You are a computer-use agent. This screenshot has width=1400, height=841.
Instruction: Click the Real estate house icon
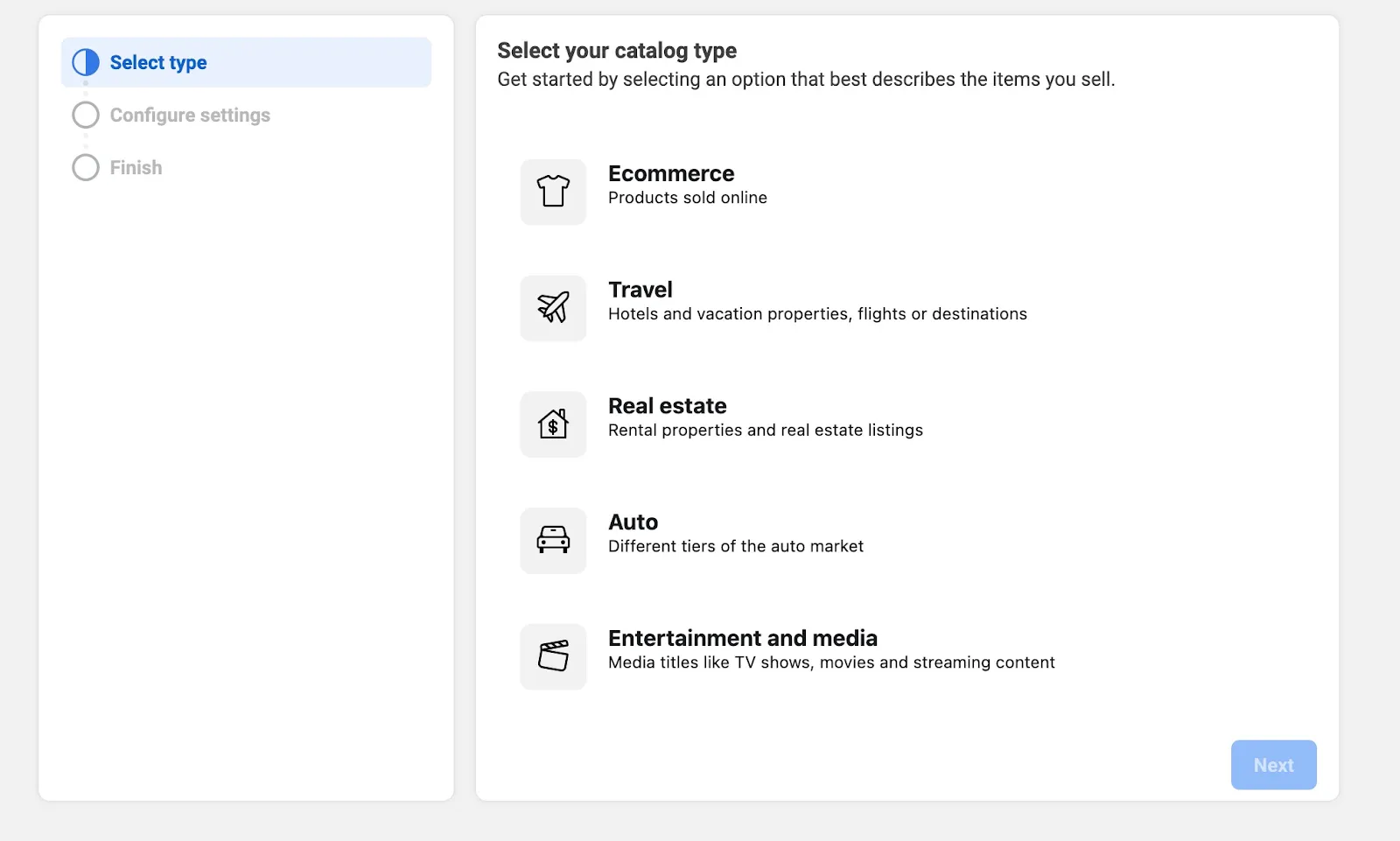point(553,424)
